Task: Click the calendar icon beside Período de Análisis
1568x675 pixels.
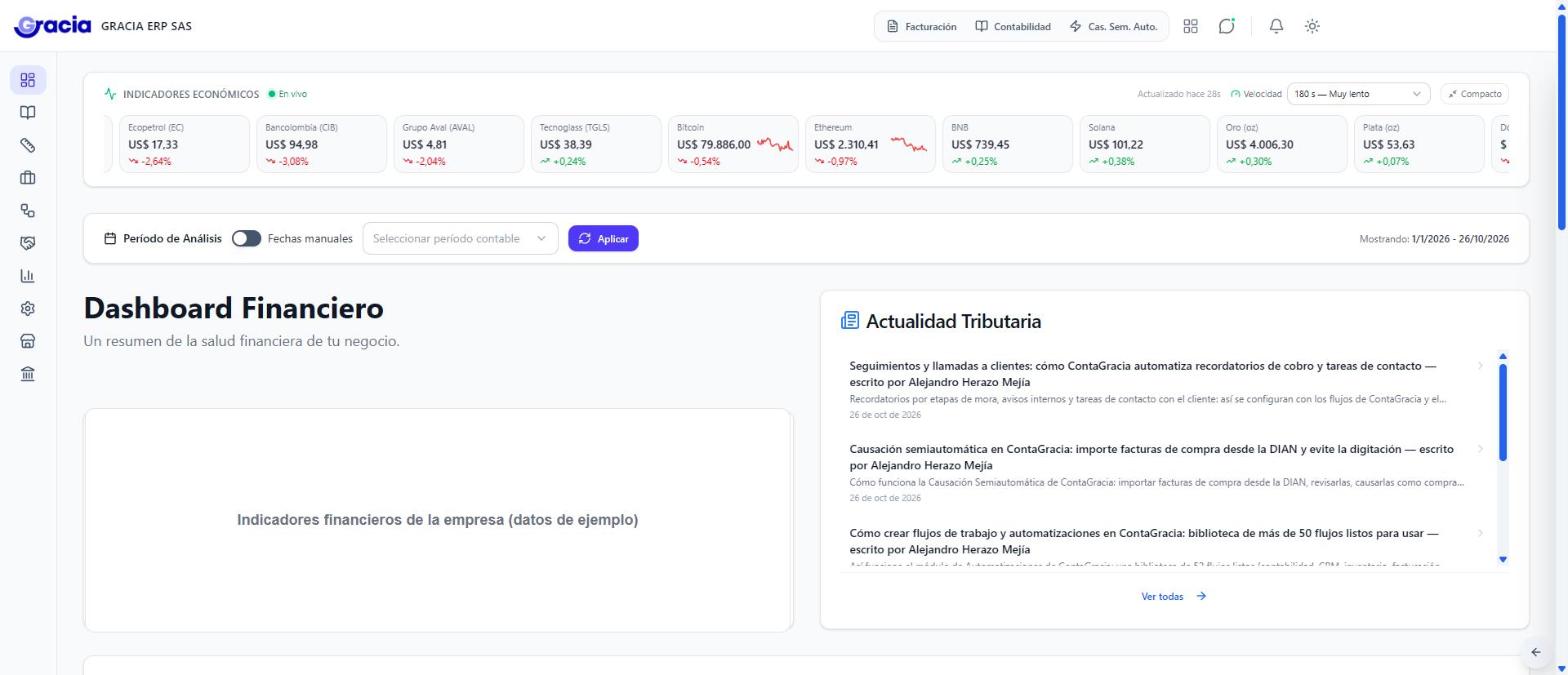Action: coord(110,238)
